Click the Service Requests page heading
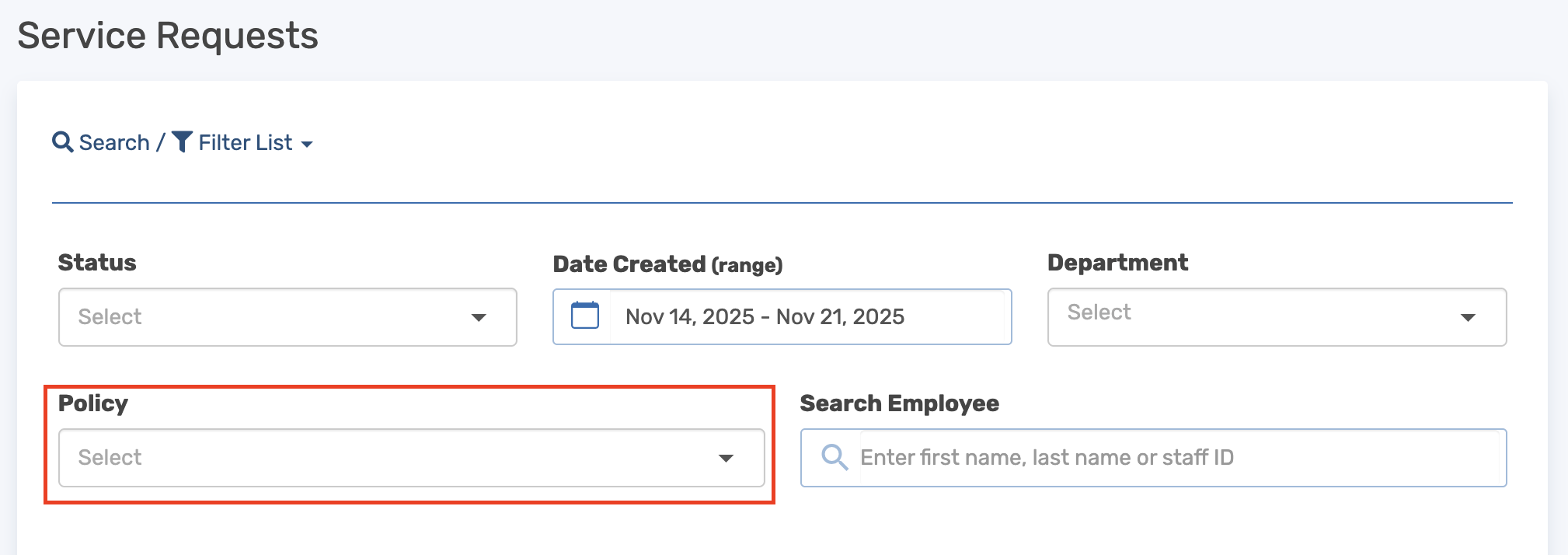 coord(168,36)
